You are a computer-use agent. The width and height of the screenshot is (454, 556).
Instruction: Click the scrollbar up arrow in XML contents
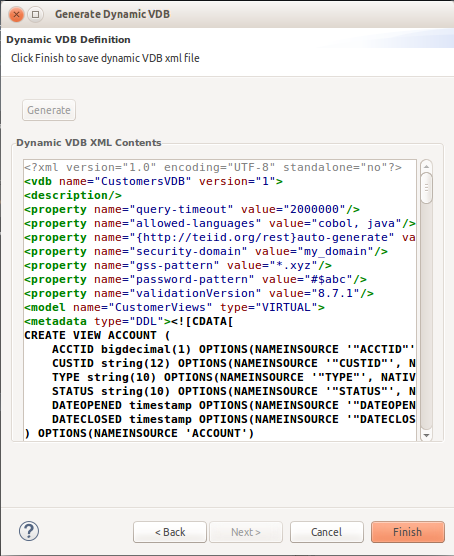426,166
